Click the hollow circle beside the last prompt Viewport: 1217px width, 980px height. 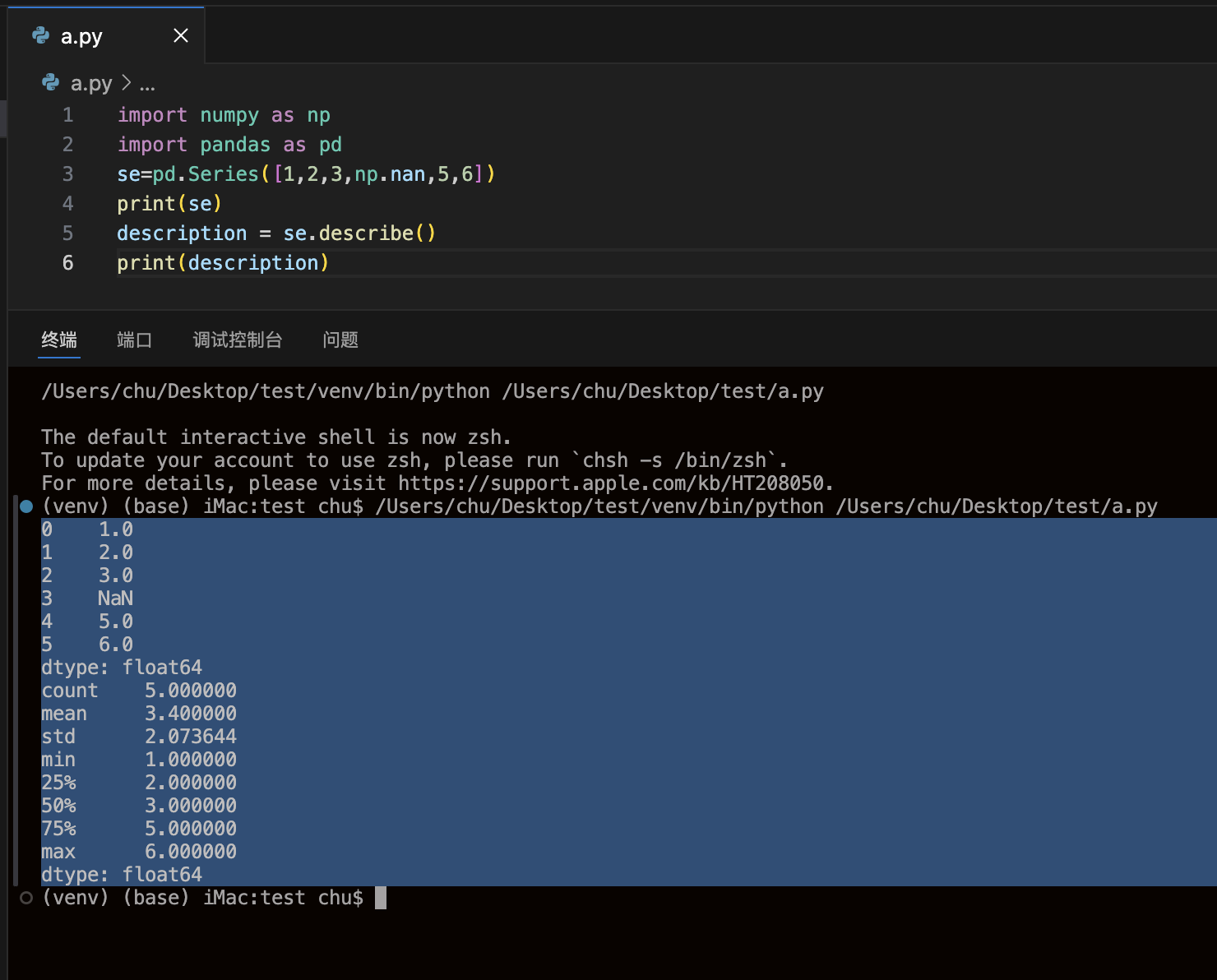[26, 898]
